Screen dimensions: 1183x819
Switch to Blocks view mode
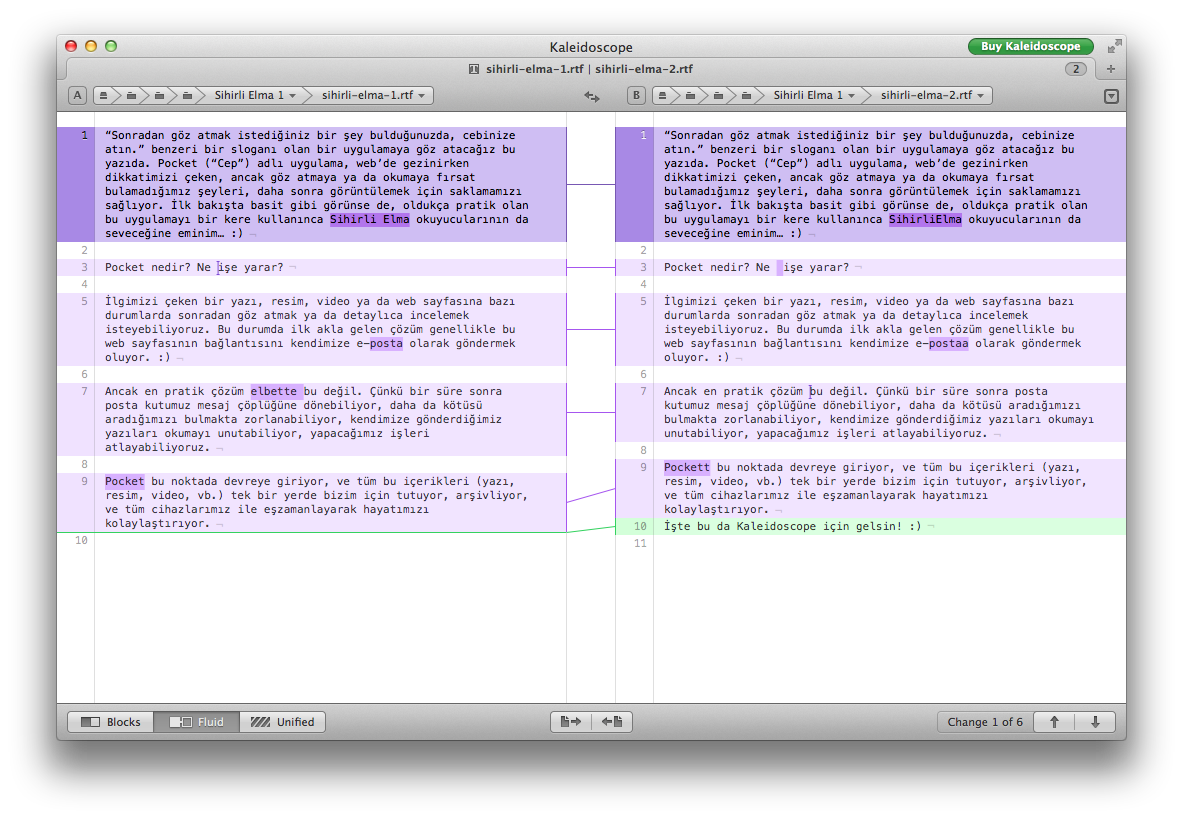(x=111, y=722)
